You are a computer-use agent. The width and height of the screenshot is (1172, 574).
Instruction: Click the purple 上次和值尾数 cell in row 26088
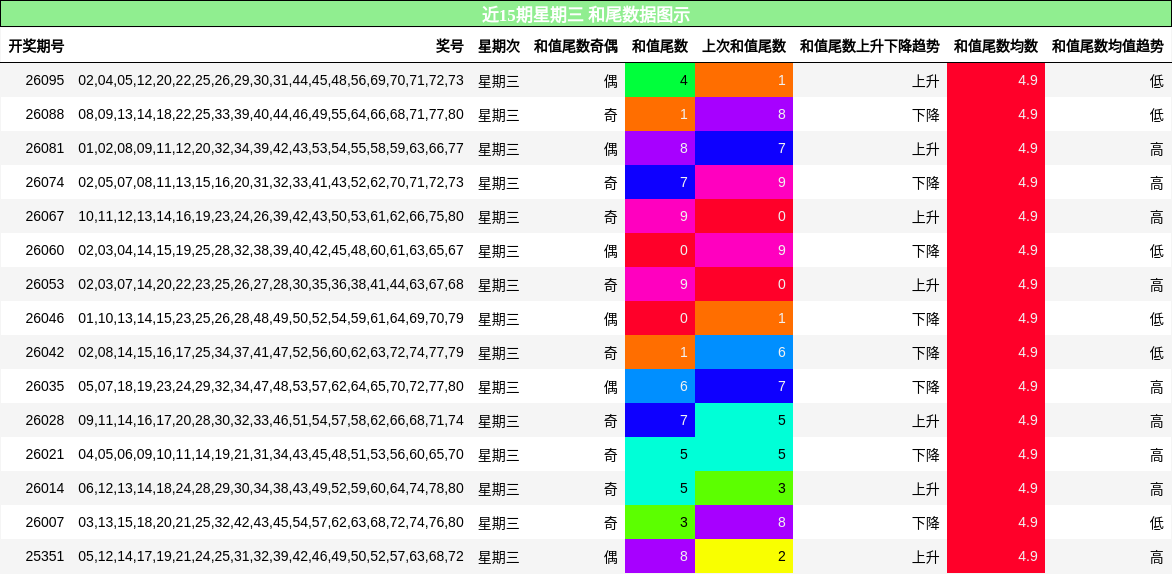pos(744,114)
